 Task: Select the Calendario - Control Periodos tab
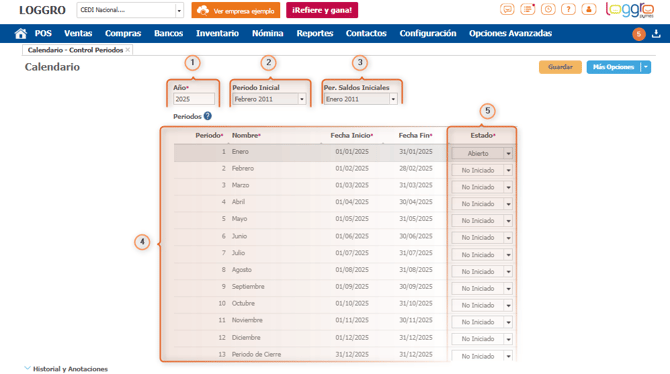(75, 50)
